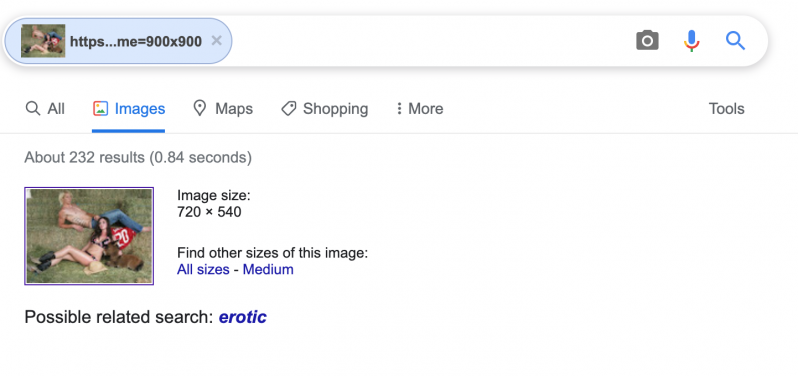Click the camera search-by-image icon
798x376 pixels.
647,40
